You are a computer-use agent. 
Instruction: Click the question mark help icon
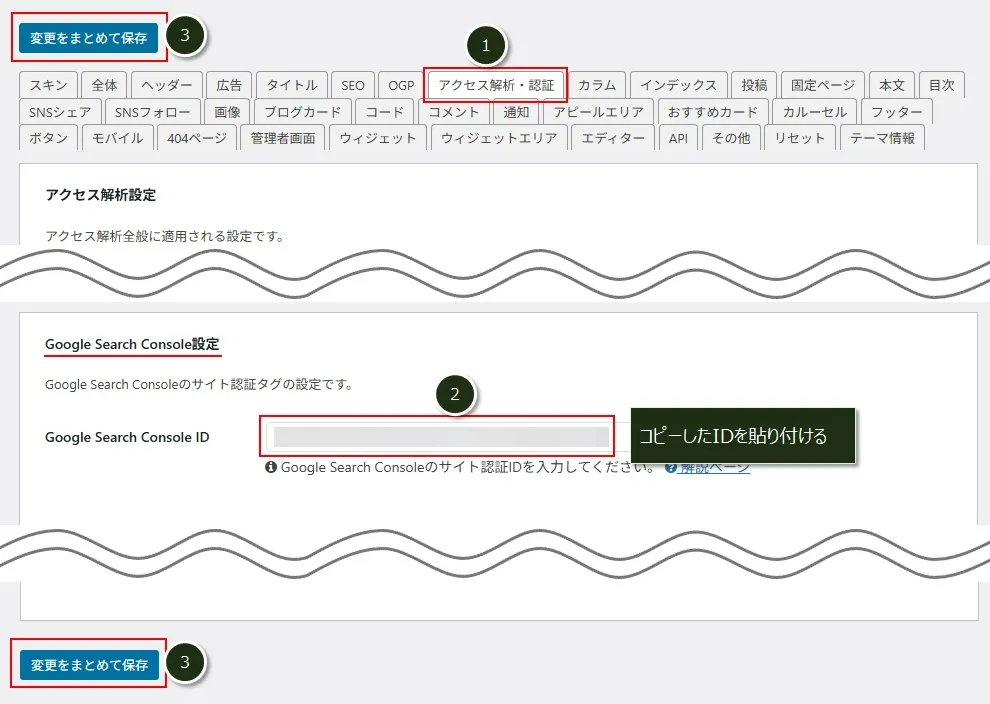(x=671, y=467)
